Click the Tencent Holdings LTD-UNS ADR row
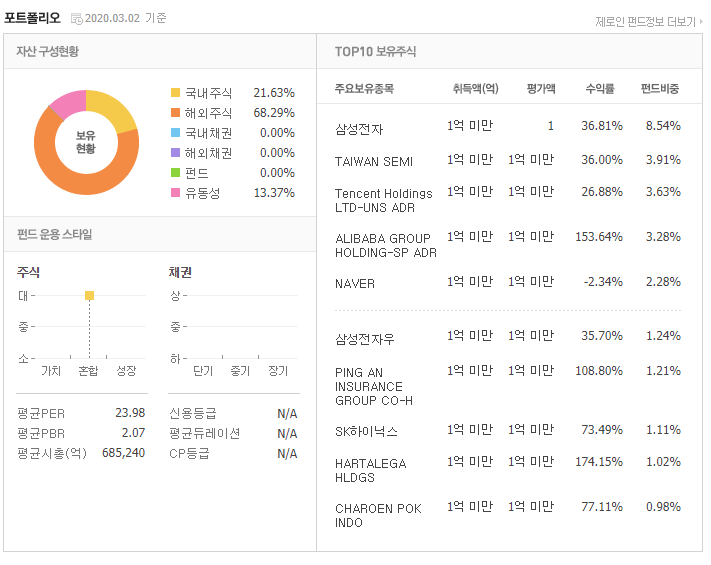Screen dimensions: 711x565 [508, 200]
